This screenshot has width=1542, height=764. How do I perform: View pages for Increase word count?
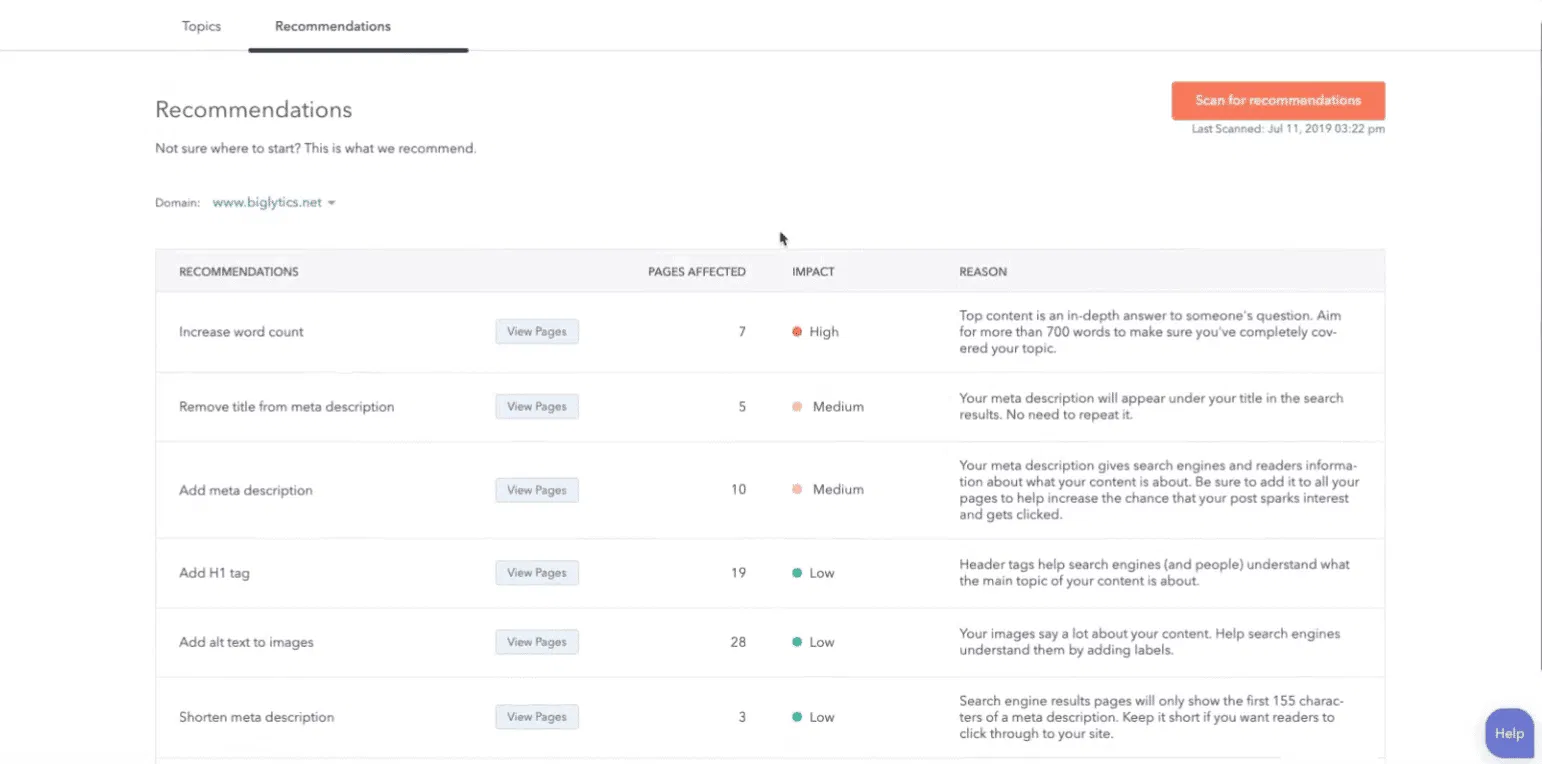[536, 332]
